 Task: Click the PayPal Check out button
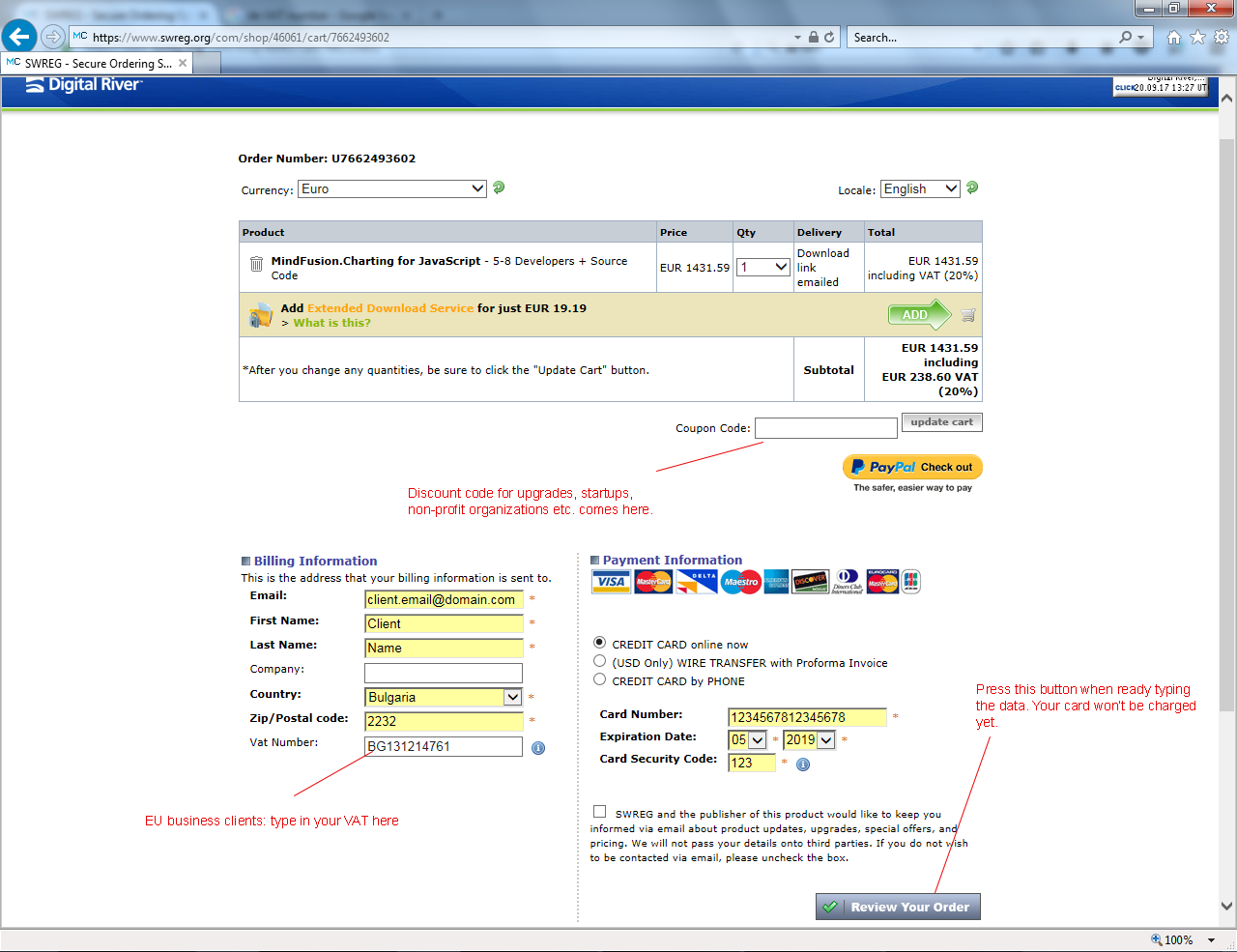(912, 467)
